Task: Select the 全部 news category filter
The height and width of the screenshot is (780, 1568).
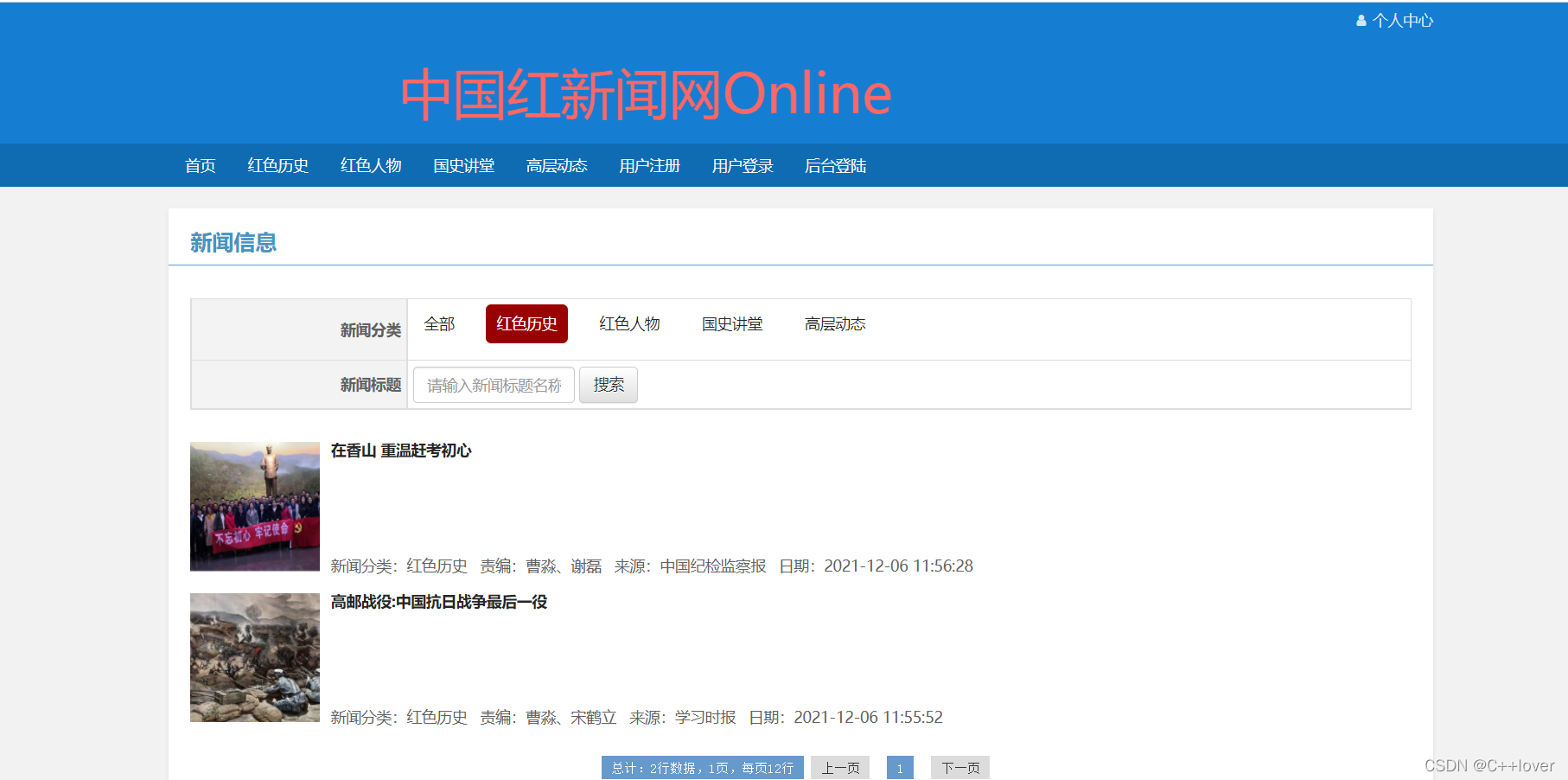Action: point(439,323)
